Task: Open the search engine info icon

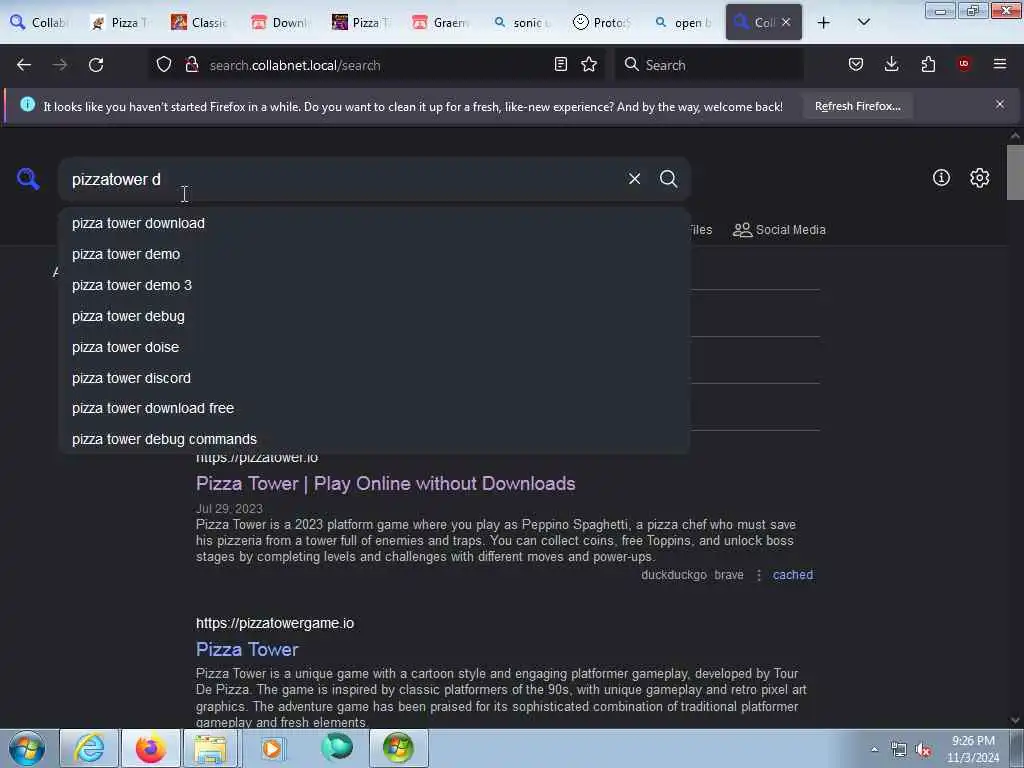Action: (x=941, y=178)
